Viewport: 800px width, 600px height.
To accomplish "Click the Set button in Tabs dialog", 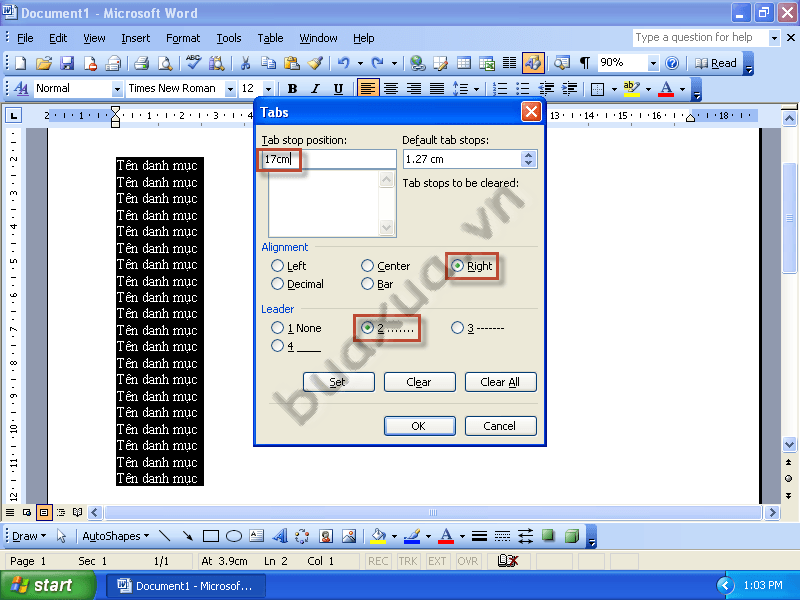I will click(x=339, y=382).
